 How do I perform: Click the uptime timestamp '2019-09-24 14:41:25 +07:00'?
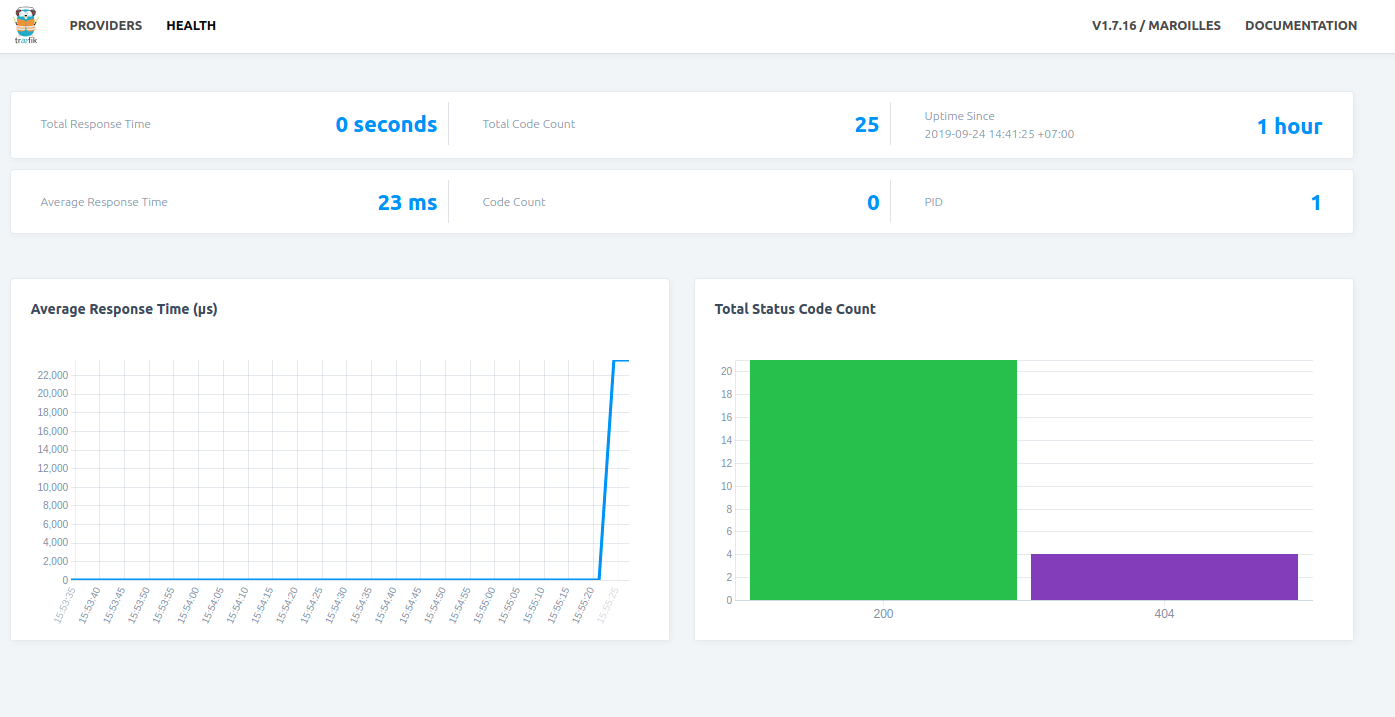pyautogui.click(x=999, y=134)
